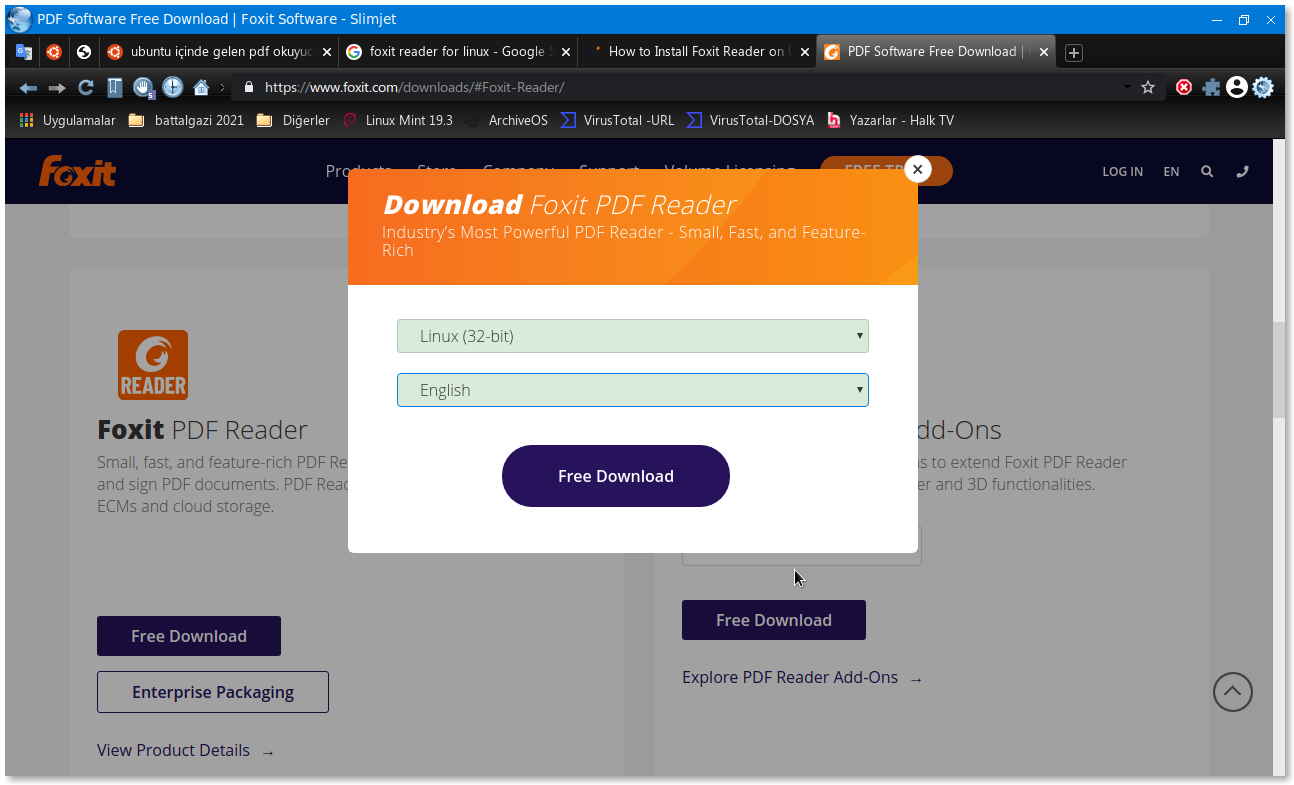Switch to the third pinned tab
This screenshot has width=1294, height=785.
(84, 51)
